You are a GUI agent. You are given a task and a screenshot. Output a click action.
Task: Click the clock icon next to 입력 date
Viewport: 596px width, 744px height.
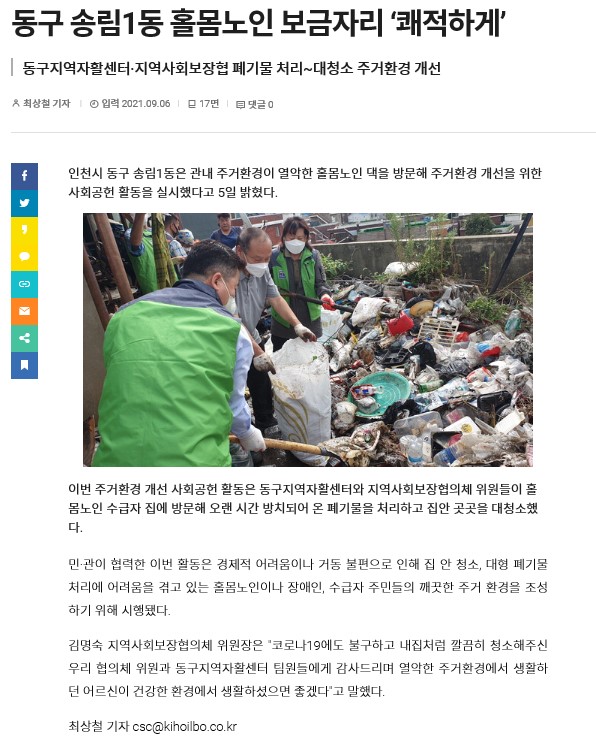[94, 104]
